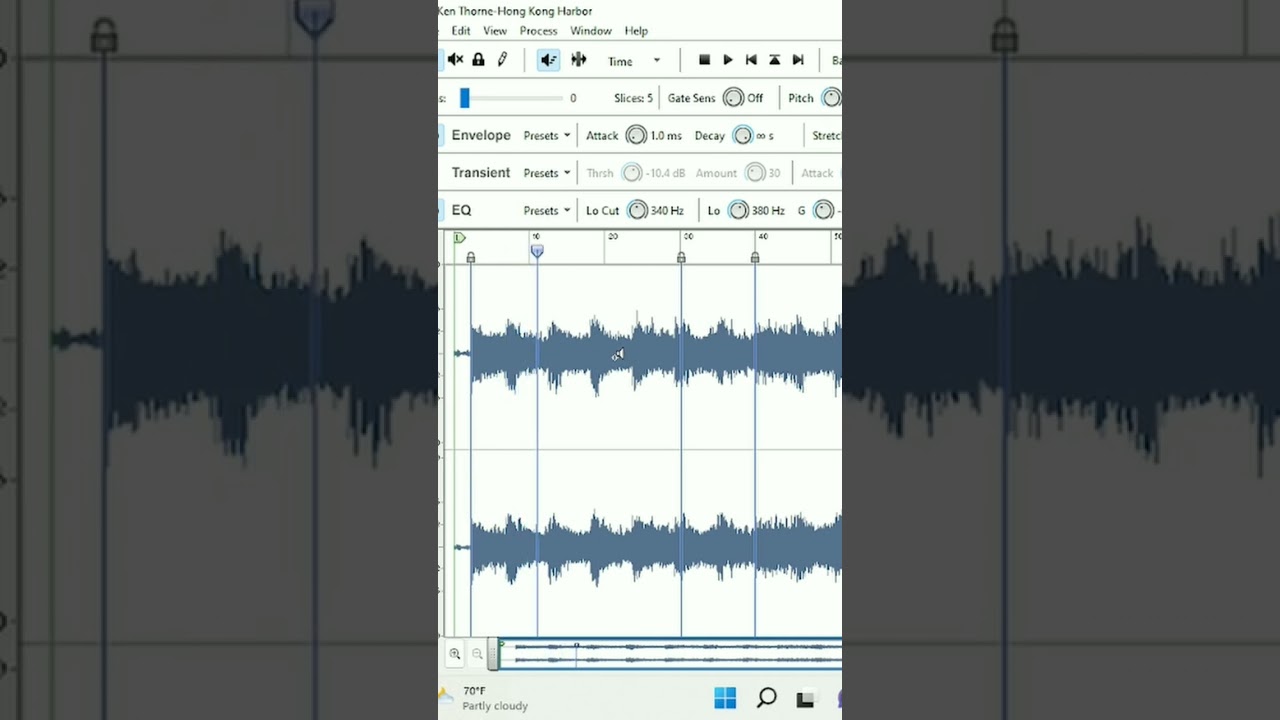The height and width of the screenshot is (720, 1280).
Task: Click the EQ section label
Action: coord(461,210)
